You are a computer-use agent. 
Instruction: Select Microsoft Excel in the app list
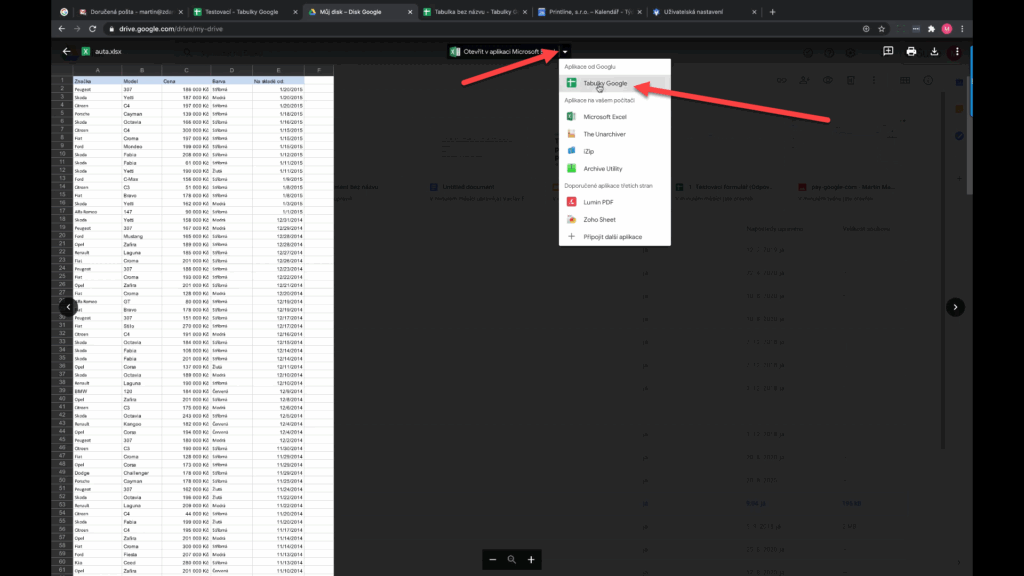point(604,117)
